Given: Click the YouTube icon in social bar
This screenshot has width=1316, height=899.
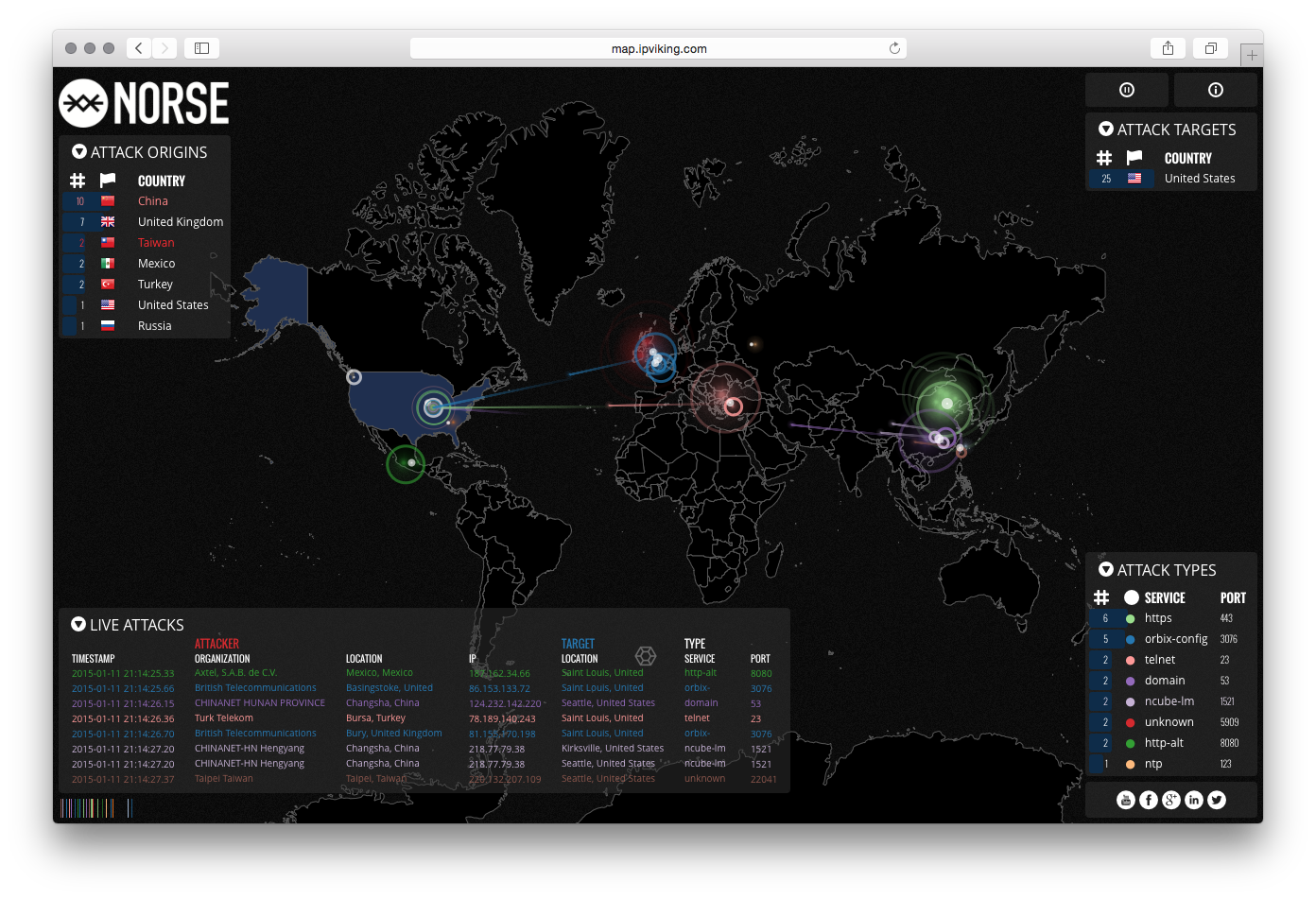Looking at the screenshot, I should [1125, 799].
